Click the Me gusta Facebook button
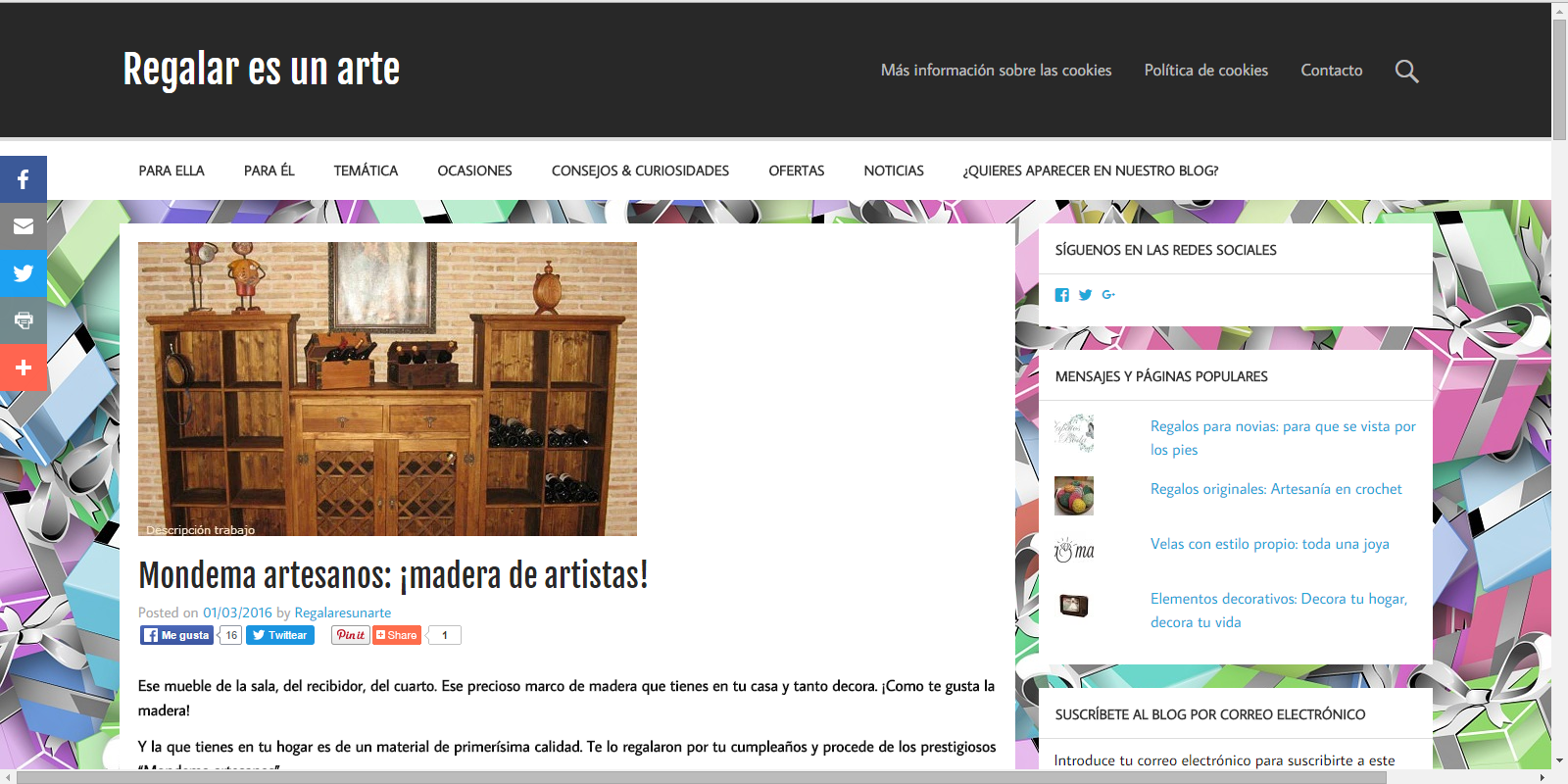Image resolution: width=1568 pixels, height=784 pixels. point(177,635)
